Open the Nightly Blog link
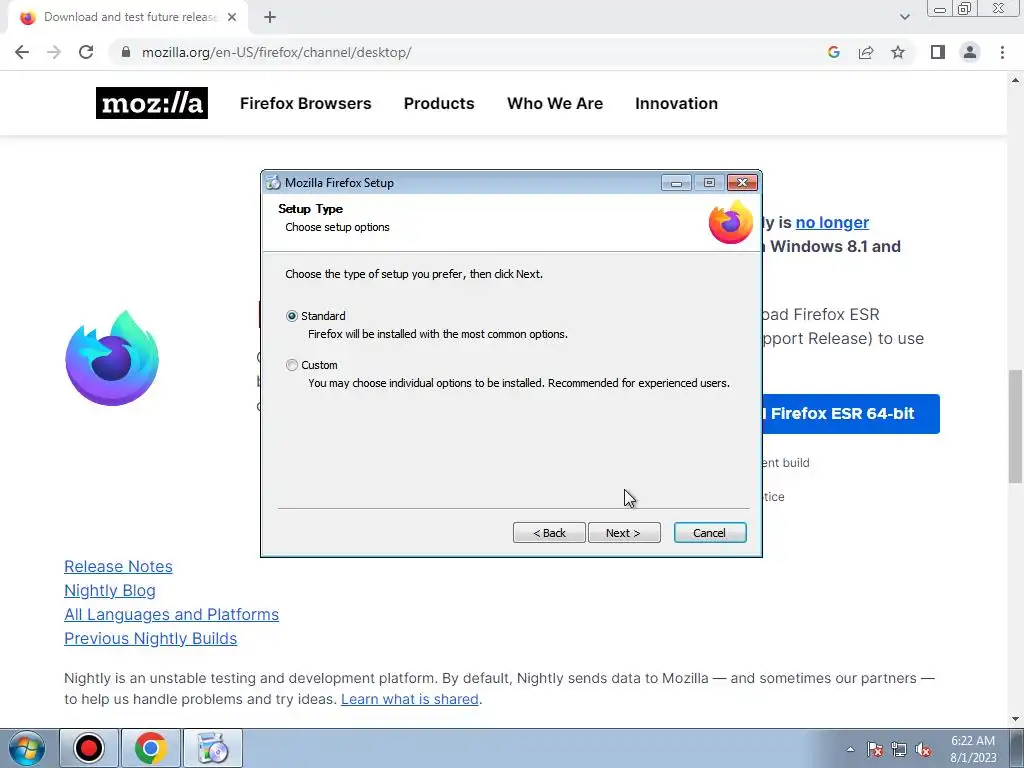This screenshot has height=768, width=1024. click(110, 590)
